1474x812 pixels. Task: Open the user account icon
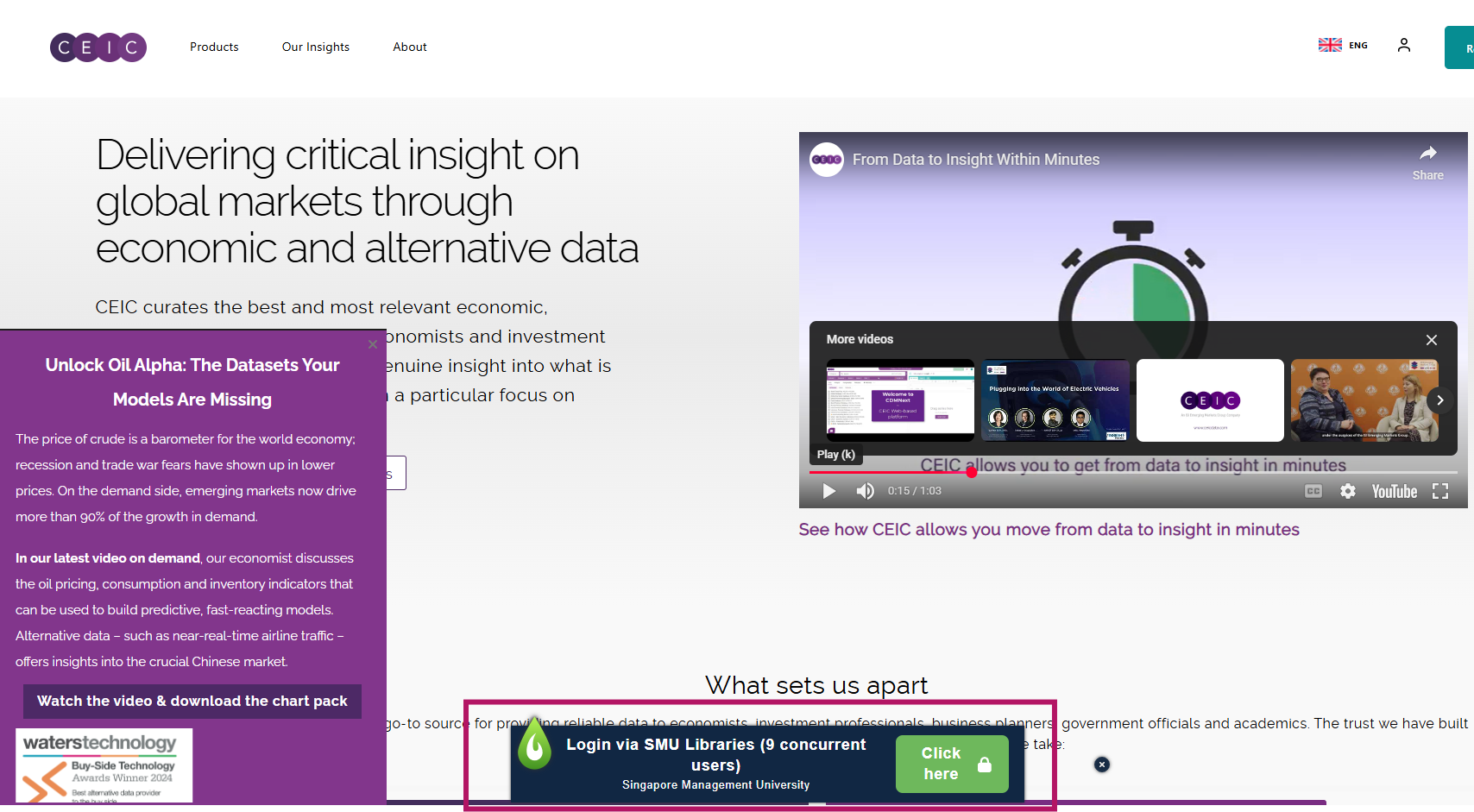1404,45
